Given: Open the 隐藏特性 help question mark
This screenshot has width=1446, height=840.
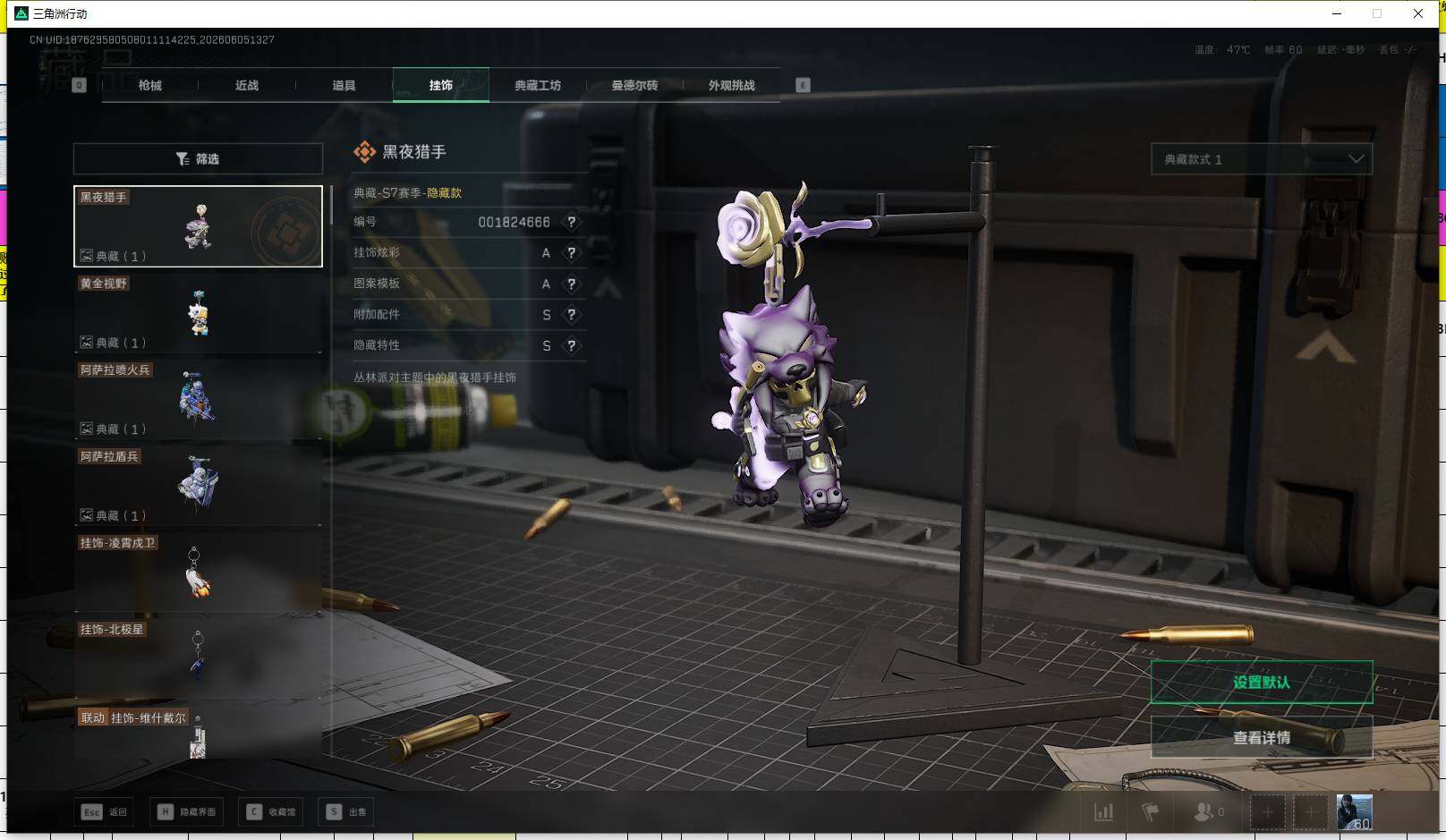Looking at the screenshot, I should pyautogui.click(x=572, y=345).
